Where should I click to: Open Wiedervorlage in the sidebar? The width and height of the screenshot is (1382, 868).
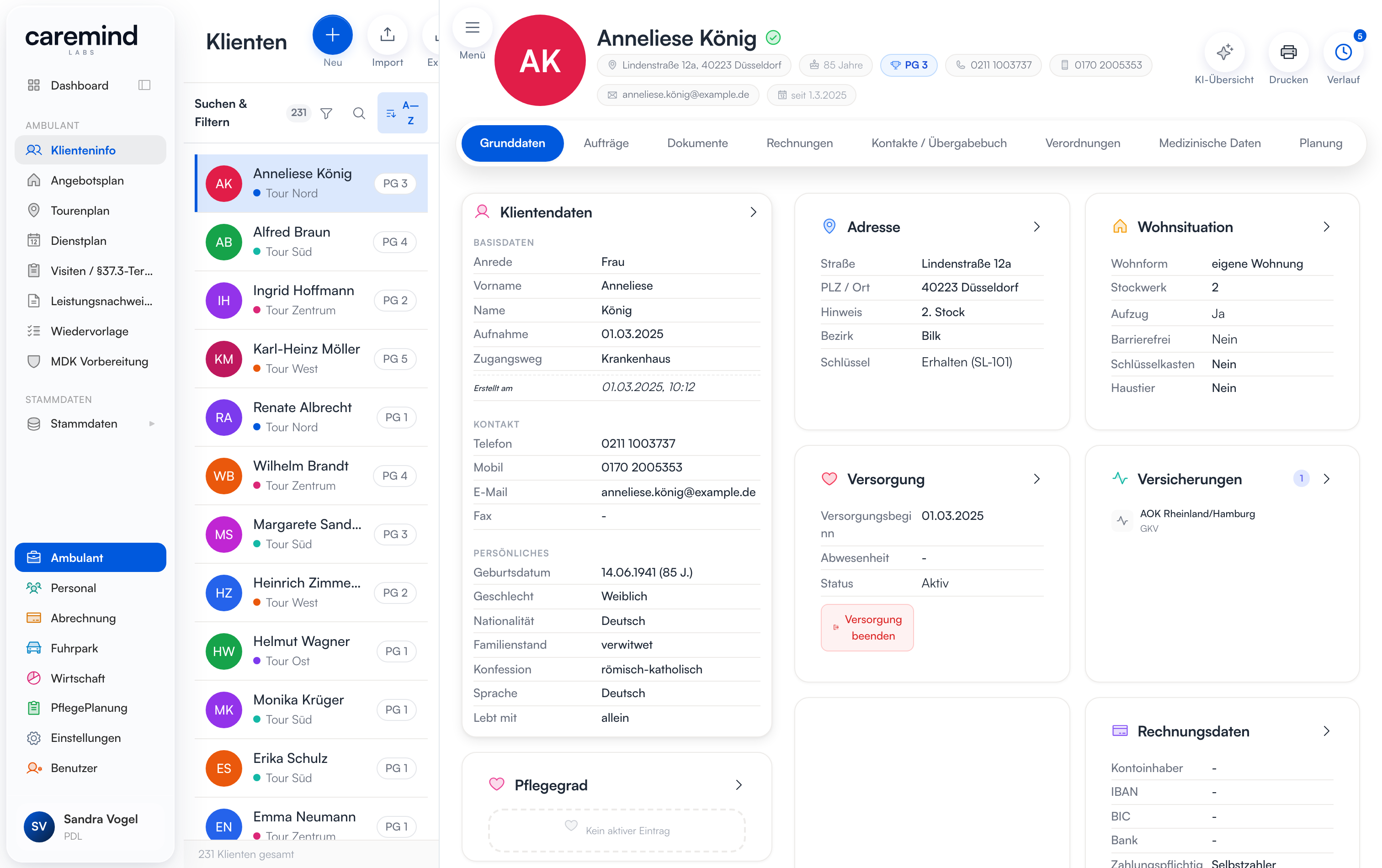(90, 331)
